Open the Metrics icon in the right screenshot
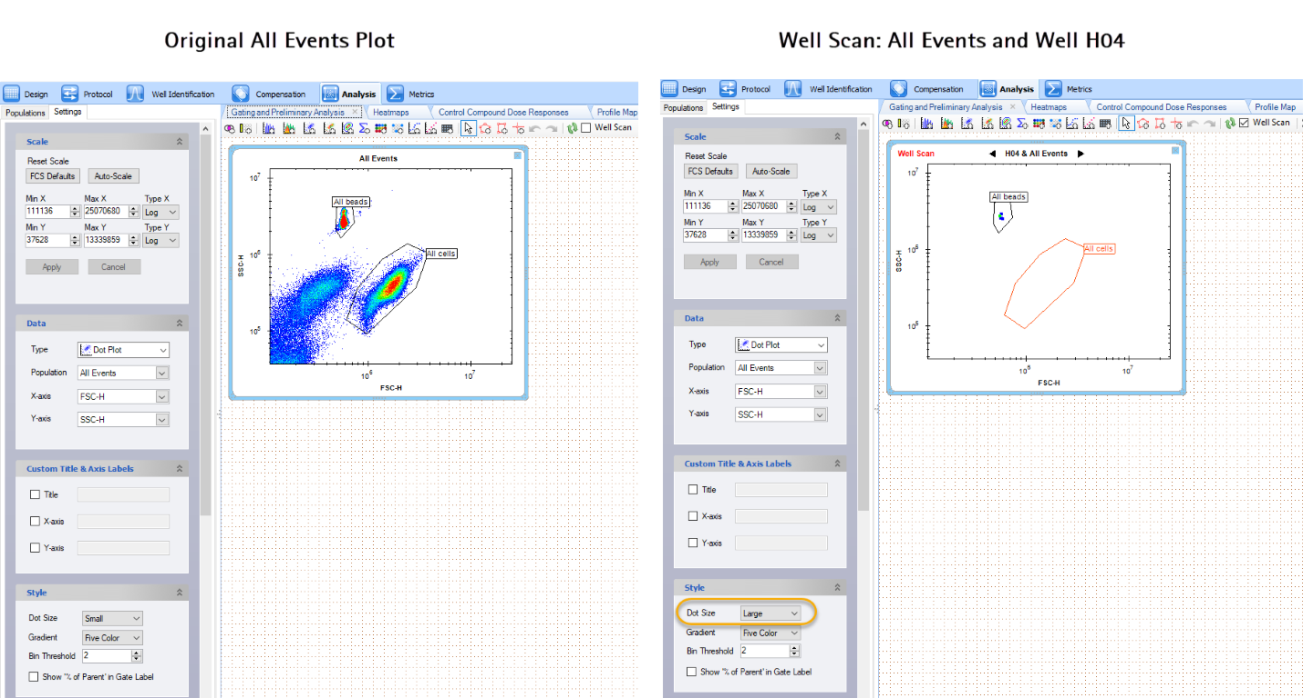Image resolution: width=1313 pixels, height=698 pixels. 1053,89
